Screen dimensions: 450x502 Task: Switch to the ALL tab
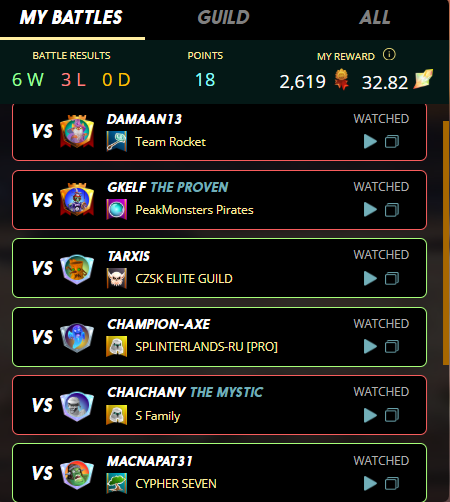pyautogui.click(x=375, y=17)
